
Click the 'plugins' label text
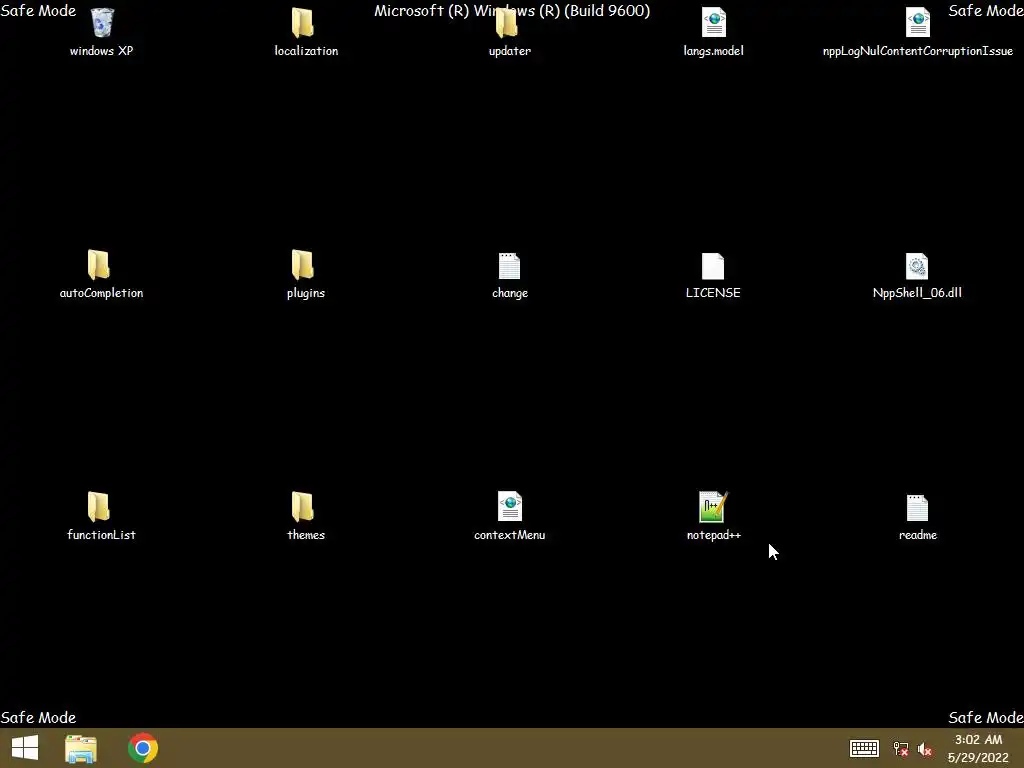click(x=306, y=293)
